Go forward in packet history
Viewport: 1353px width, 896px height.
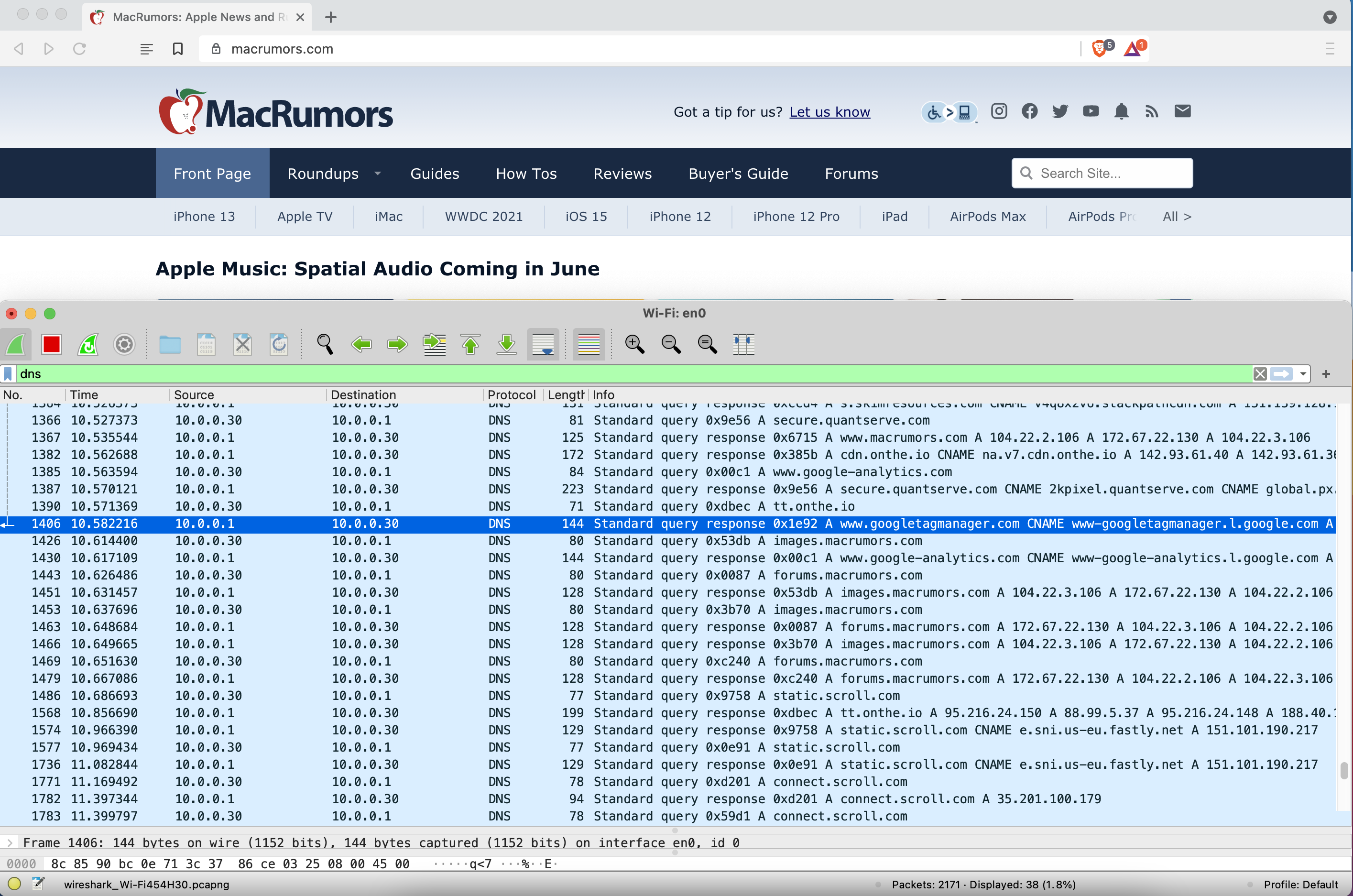point(397,344)
